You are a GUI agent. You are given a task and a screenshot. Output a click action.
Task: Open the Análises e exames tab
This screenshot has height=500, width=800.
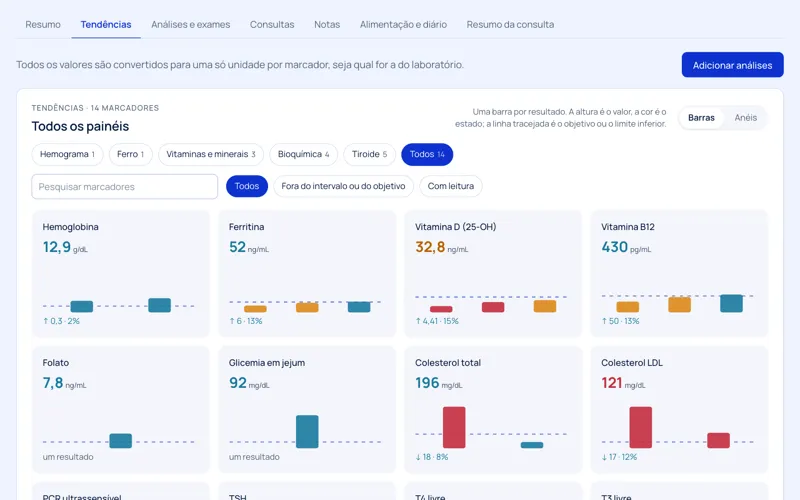tap(190, 24)
